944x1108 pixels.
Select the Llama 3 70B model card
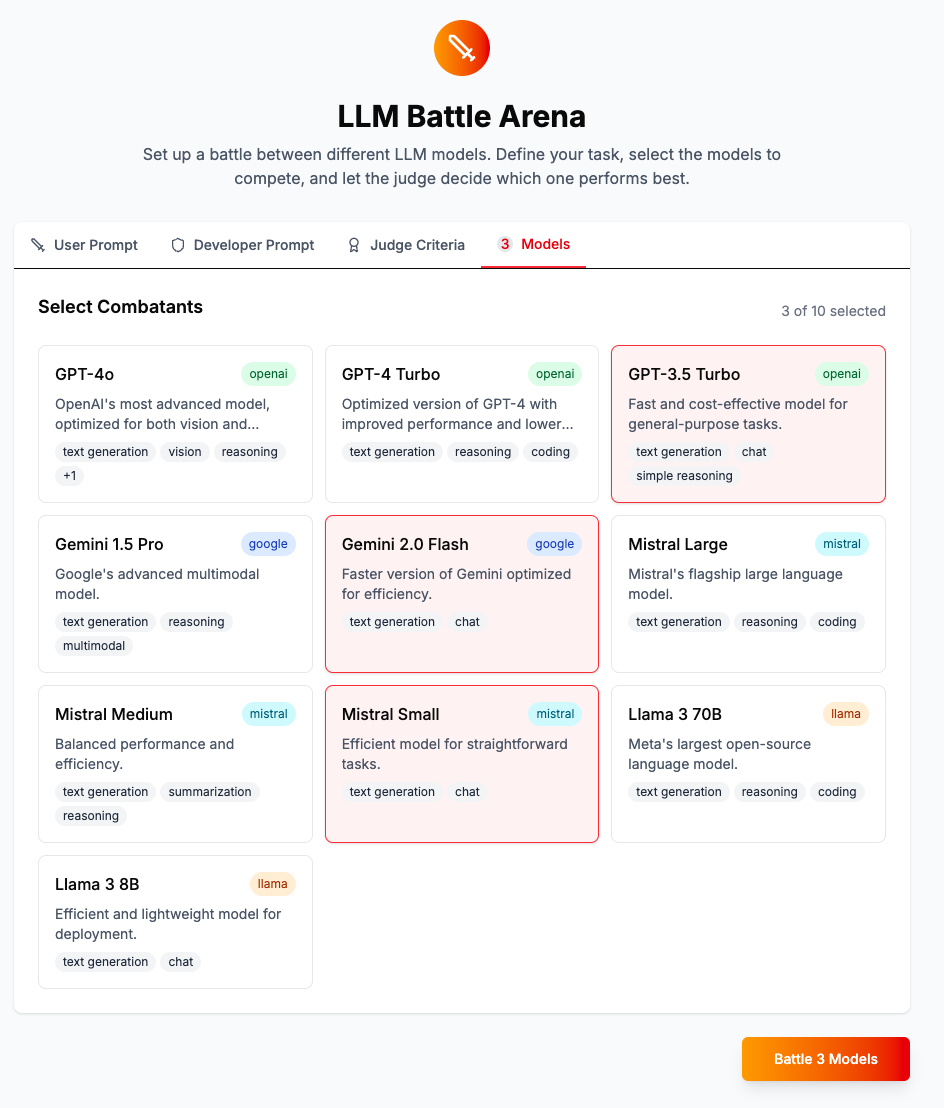pos(748,763)
